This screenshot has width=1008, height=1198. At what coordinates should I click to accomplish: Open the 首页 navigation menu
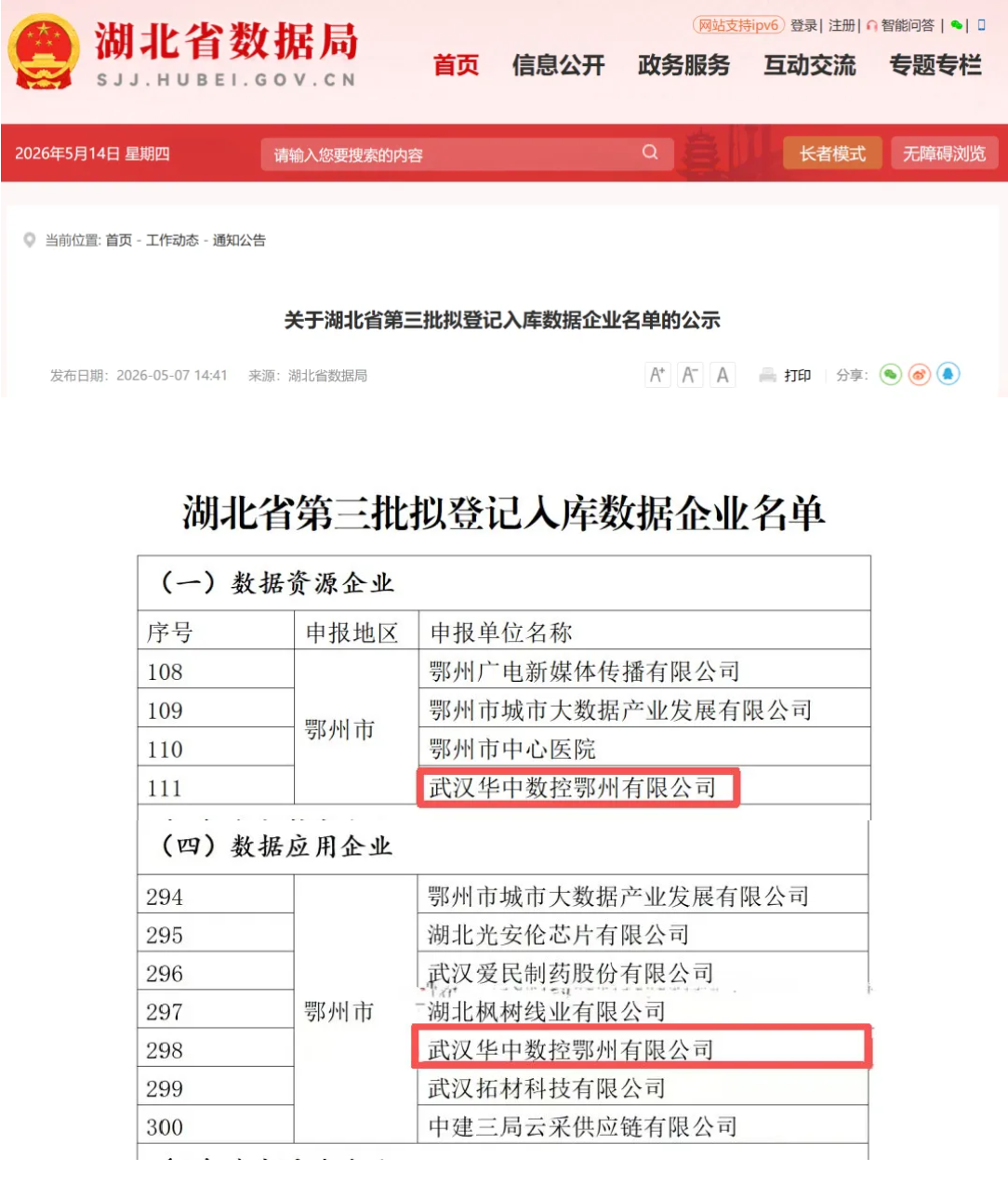(x=456, y=65)
